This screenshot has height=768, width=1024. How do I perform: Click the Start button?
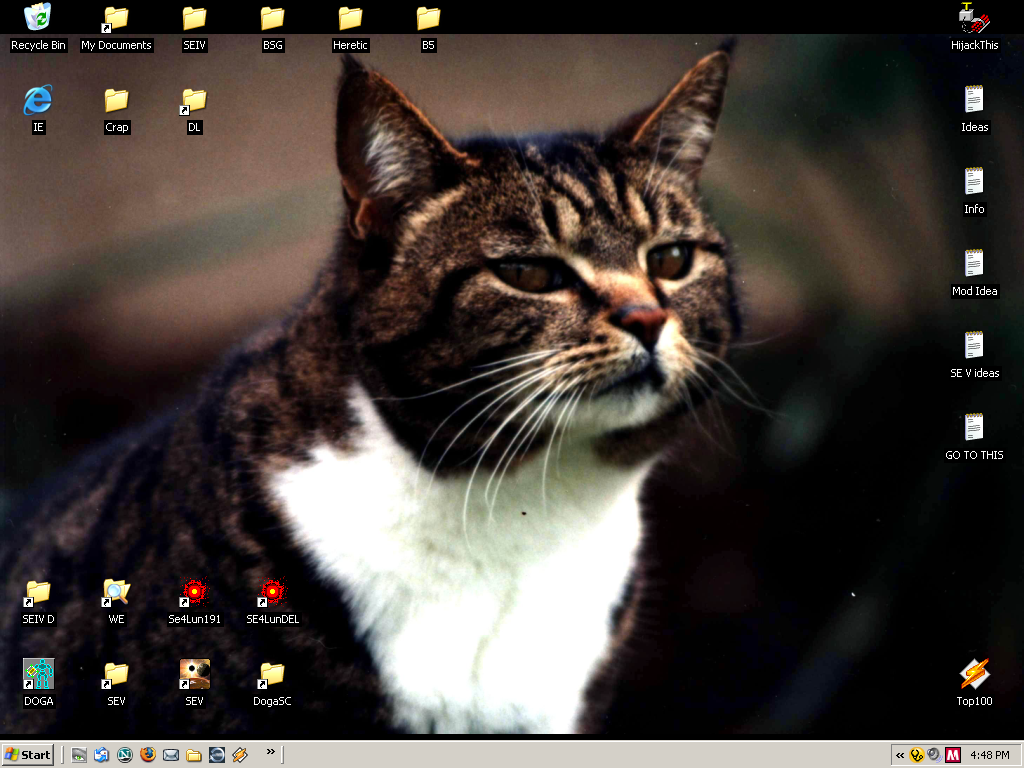coord(28,755)
